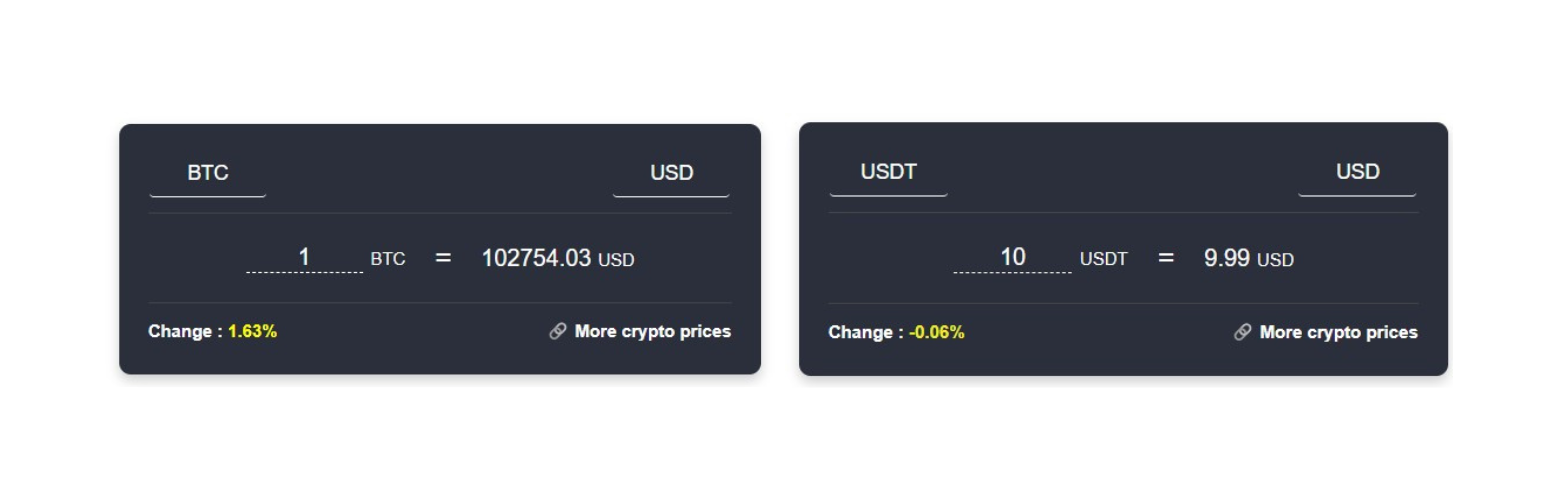The image size is (1544, 500).
Task: Click the 1.63% change value
Action: point(253,331)
